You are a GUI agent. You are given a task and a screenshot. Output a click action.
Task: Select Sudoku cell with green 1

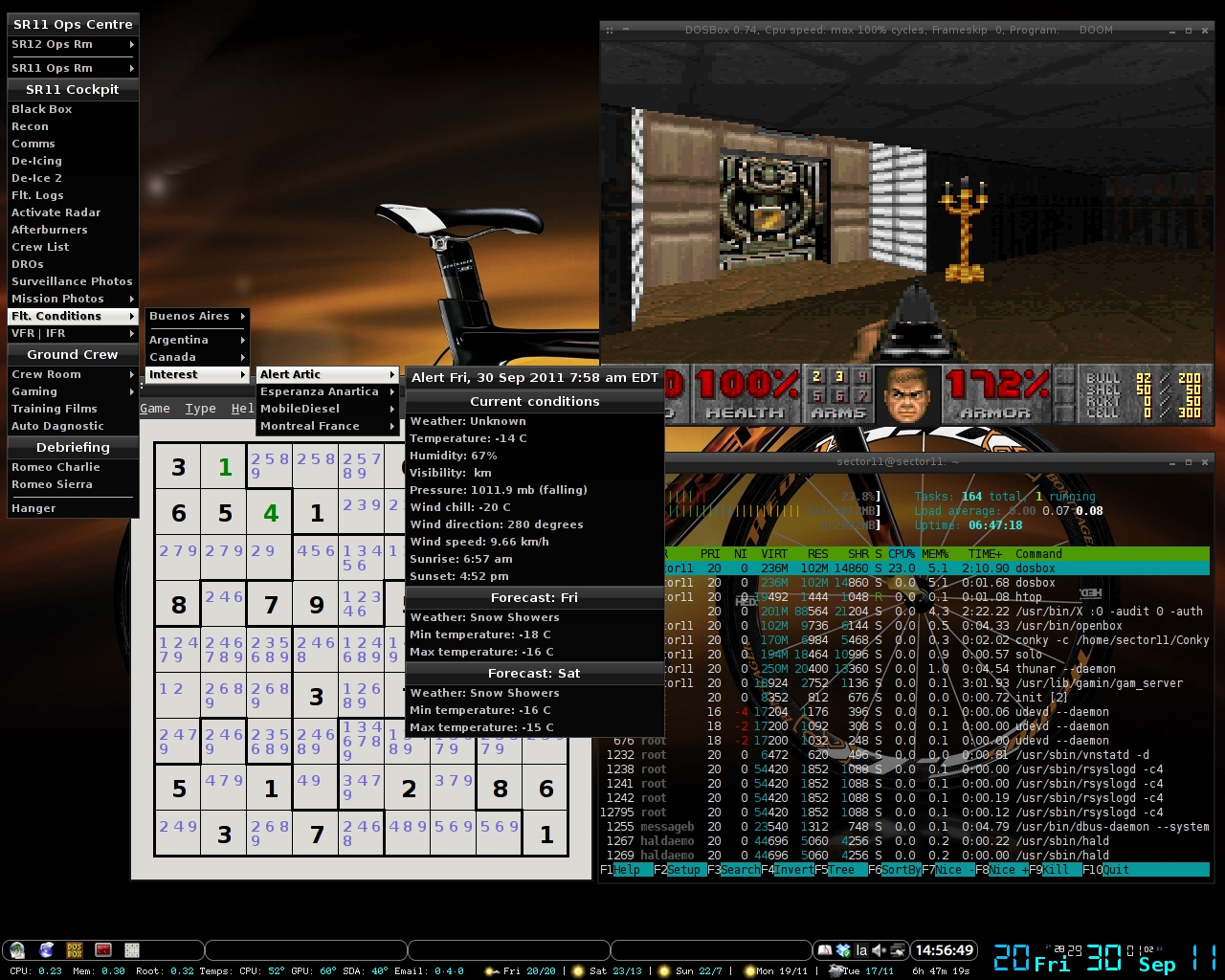coord(225,467)
